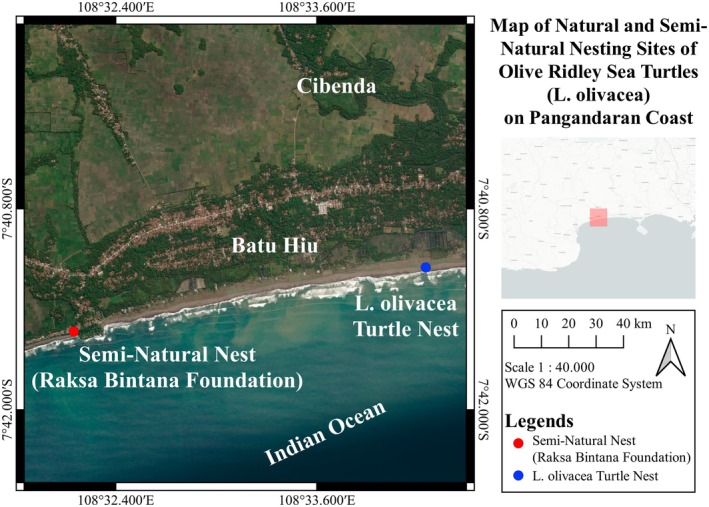Image resolution: width=709 pixels, height=507 pixels.
Task: Select the 'Cibenda' map label
Action: (x=336, y=86)
